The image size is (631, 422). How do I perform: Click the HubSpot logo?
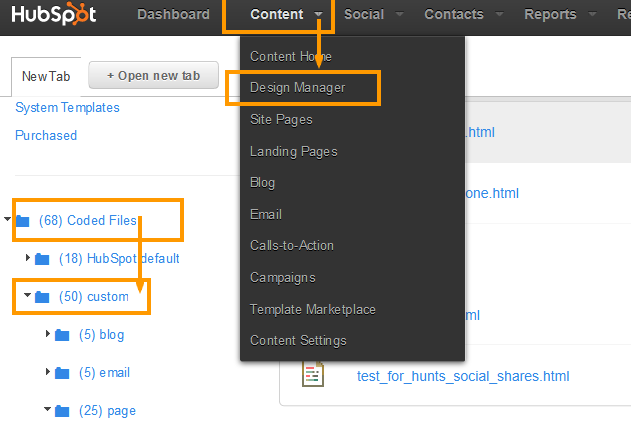(x=54, y=13)
